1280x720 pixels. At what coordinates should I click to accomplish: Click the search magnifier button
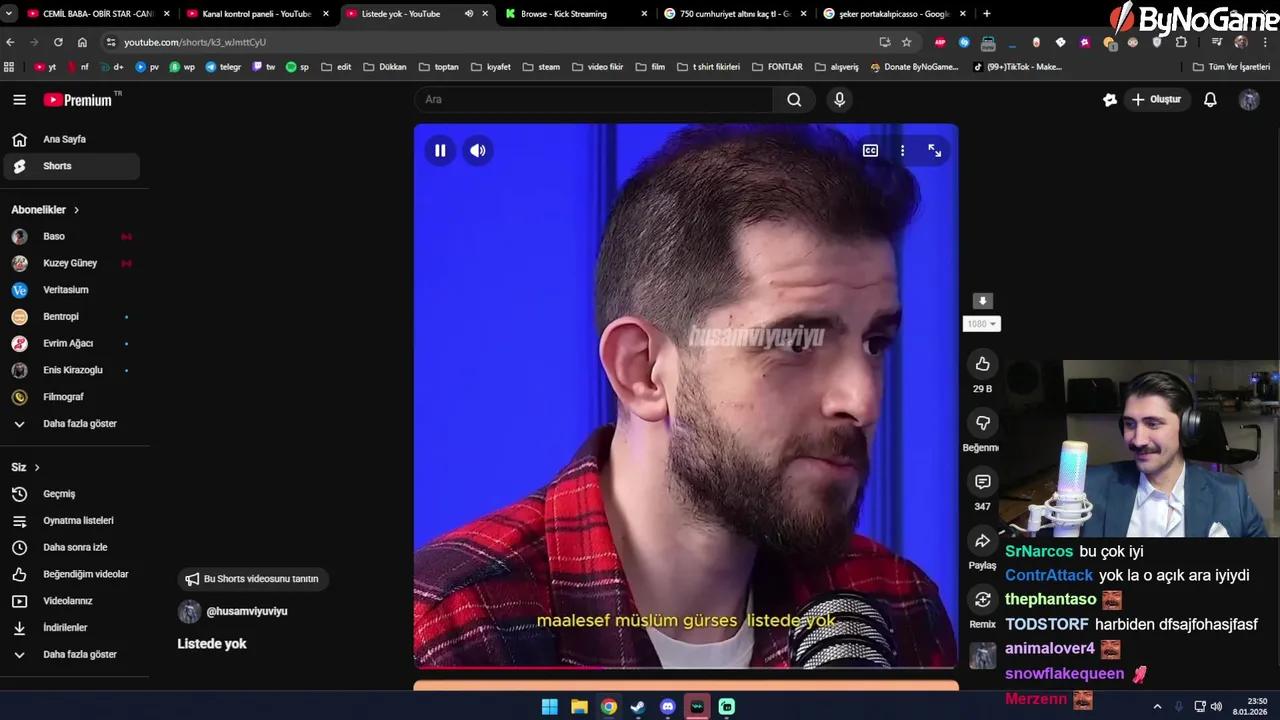(x=794, y=100)
